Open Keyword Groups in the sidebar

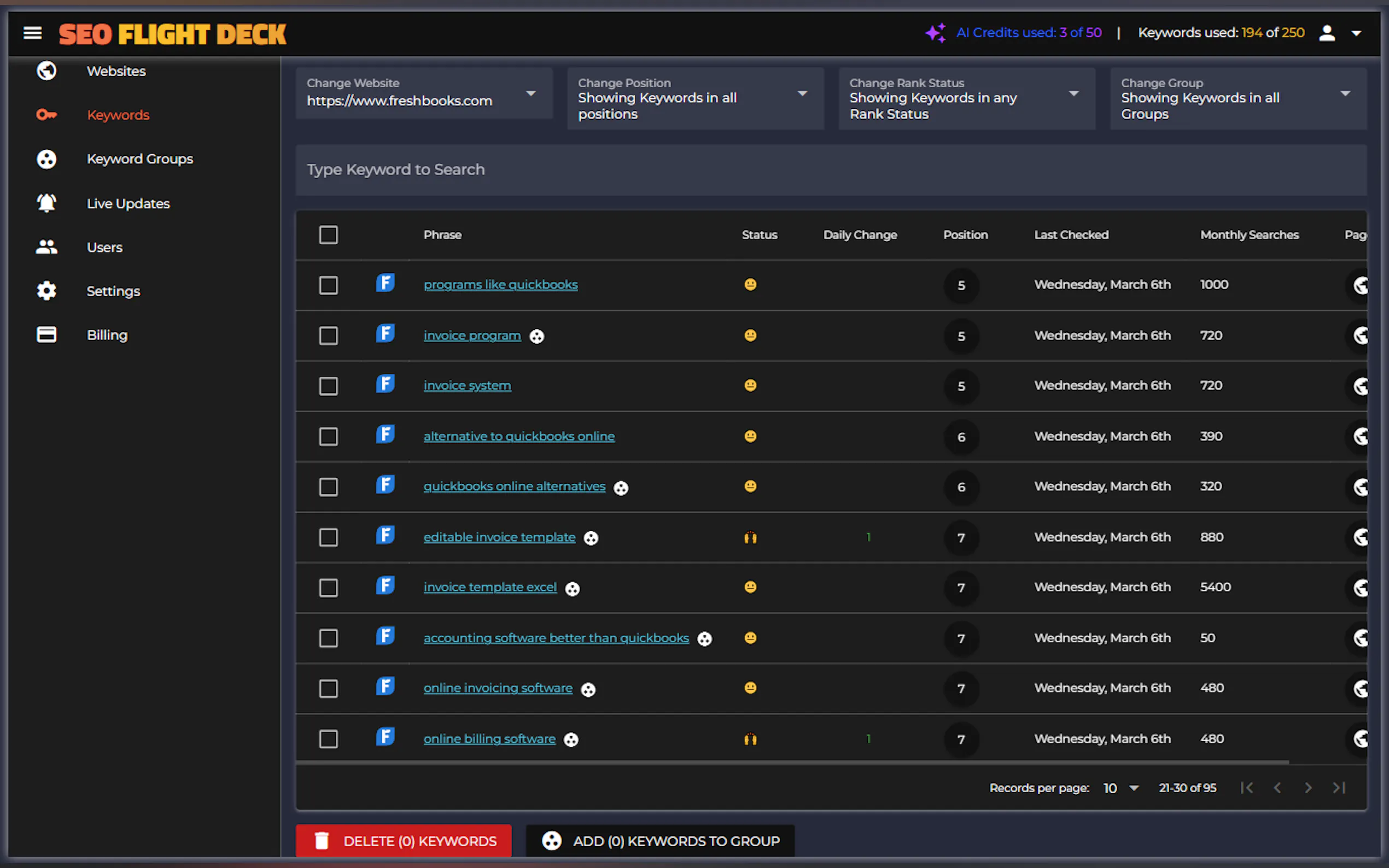point(139,159)
